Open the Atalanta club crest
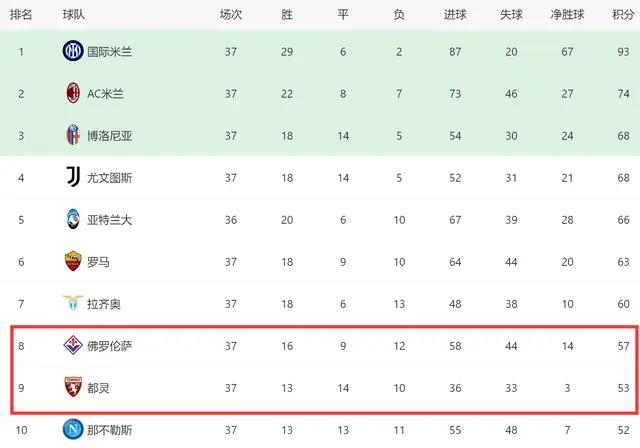 pos(73,219)
